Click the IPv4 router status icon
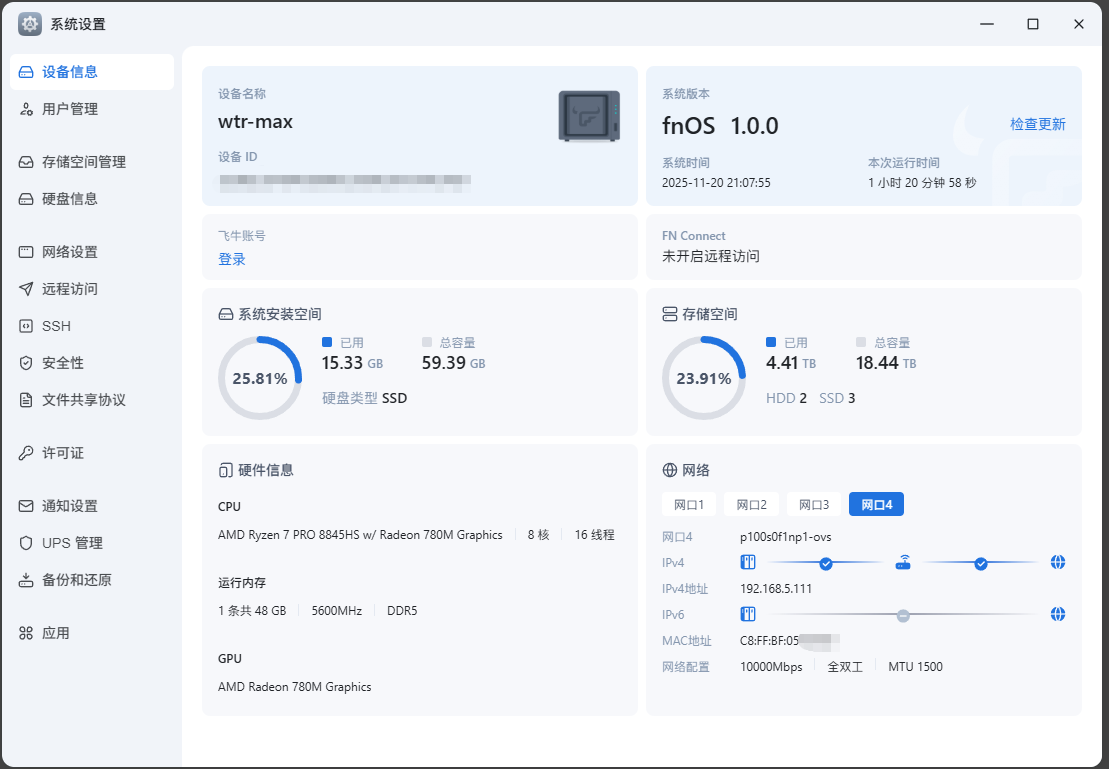This screenshot has width=1109, height=769. click(x=903, y=563)
